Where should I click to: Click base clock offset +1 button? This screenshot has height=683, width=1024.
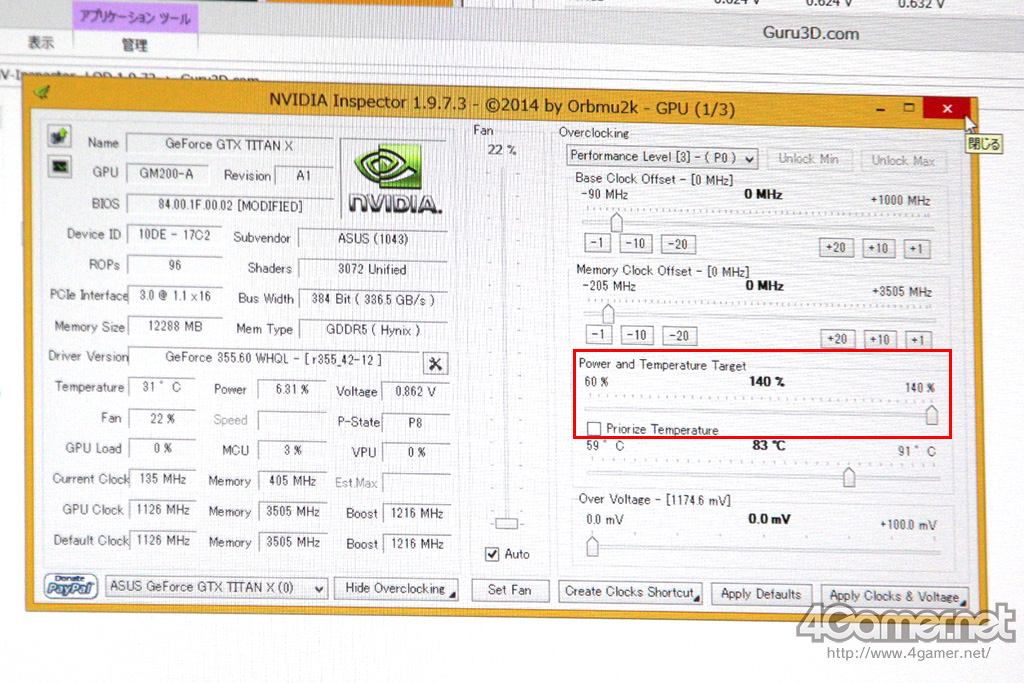917,249
